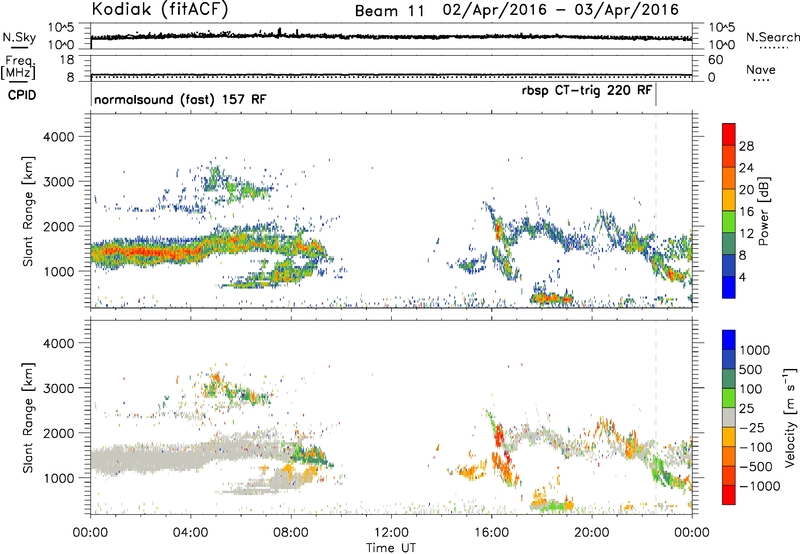This screenshot has width=800, height=554.
Task: Click the "16" tick on Power color bar
Action: (746, 212)
